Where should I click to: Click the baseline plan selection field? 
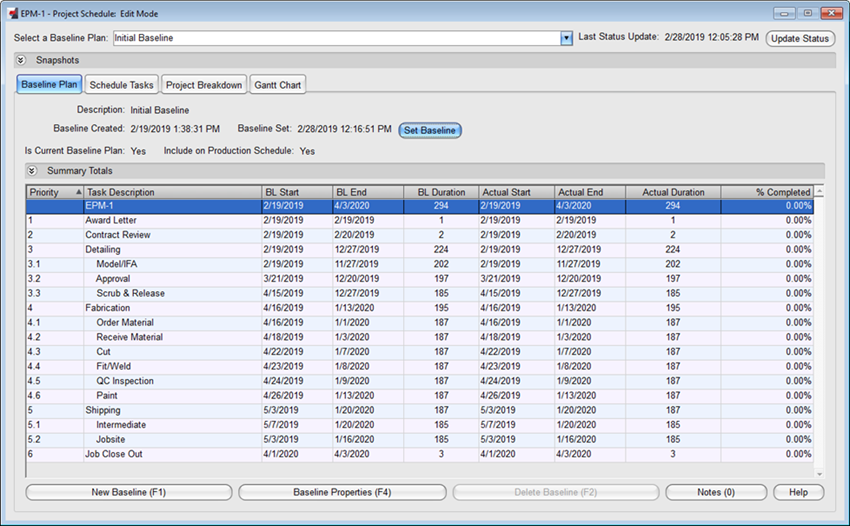334,38
